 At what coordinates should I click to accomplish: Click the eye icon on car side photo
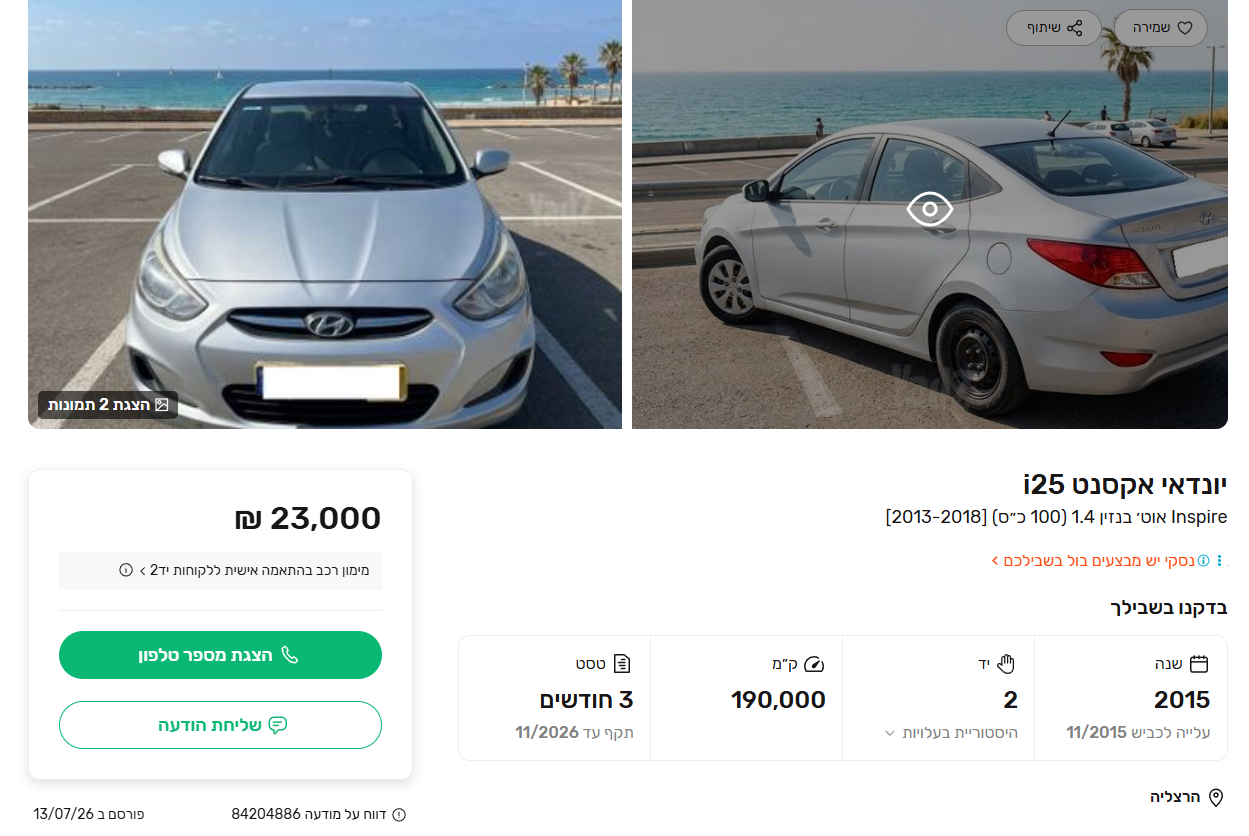tap(930, 209)
